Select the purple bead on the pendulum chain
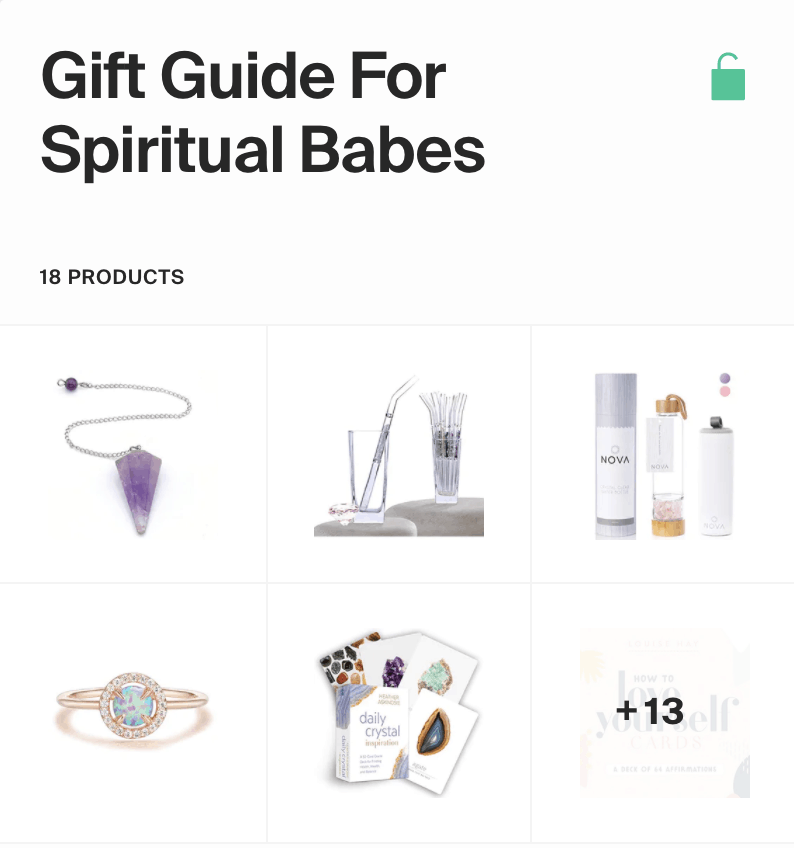 [x=70, y=385]
